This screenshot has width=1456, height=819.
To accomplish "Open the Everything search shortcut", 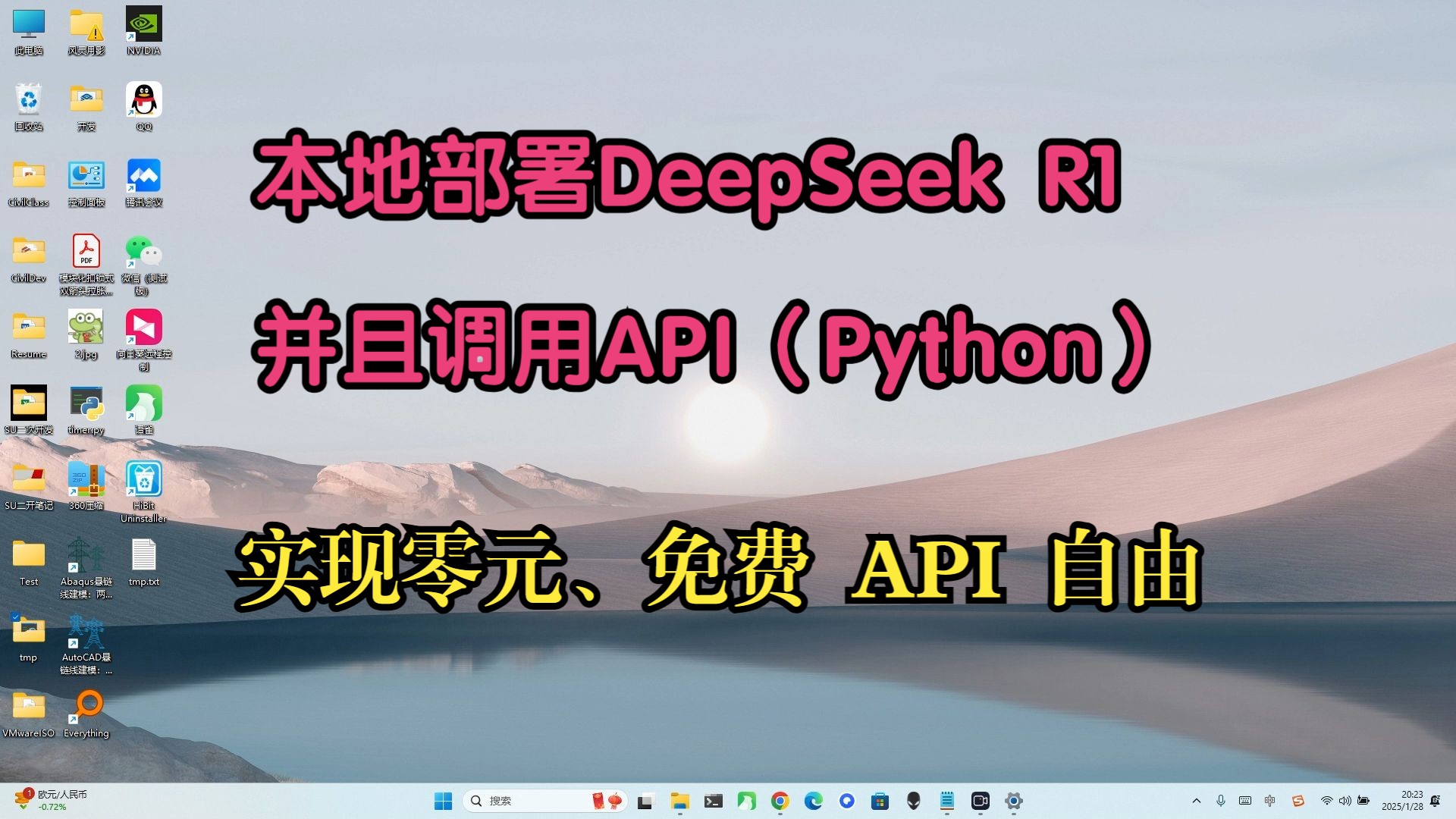I will click(x=86, y=714).
